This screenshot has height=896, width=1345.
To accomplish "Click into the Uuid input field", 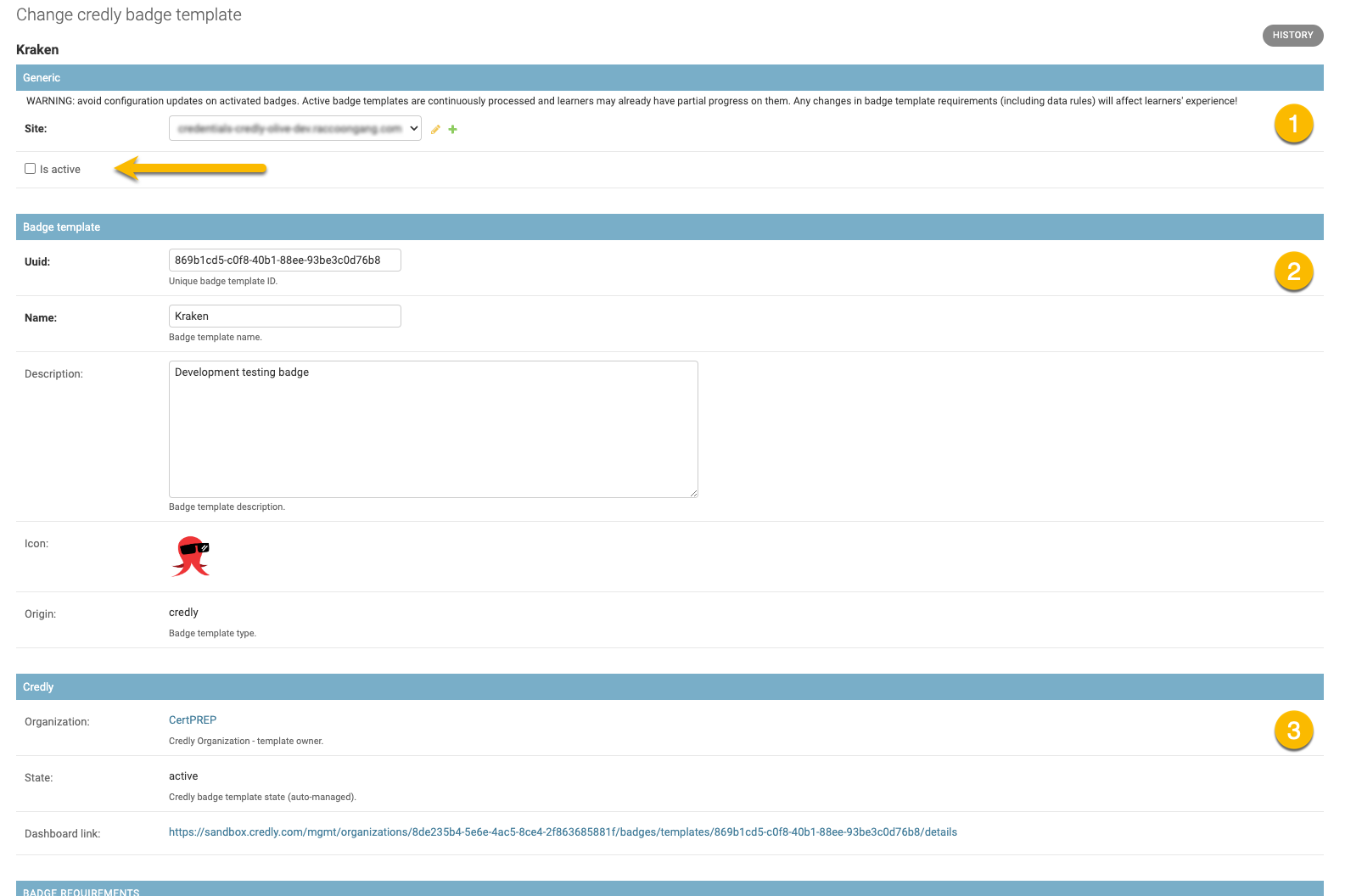I will pos(284,260).
